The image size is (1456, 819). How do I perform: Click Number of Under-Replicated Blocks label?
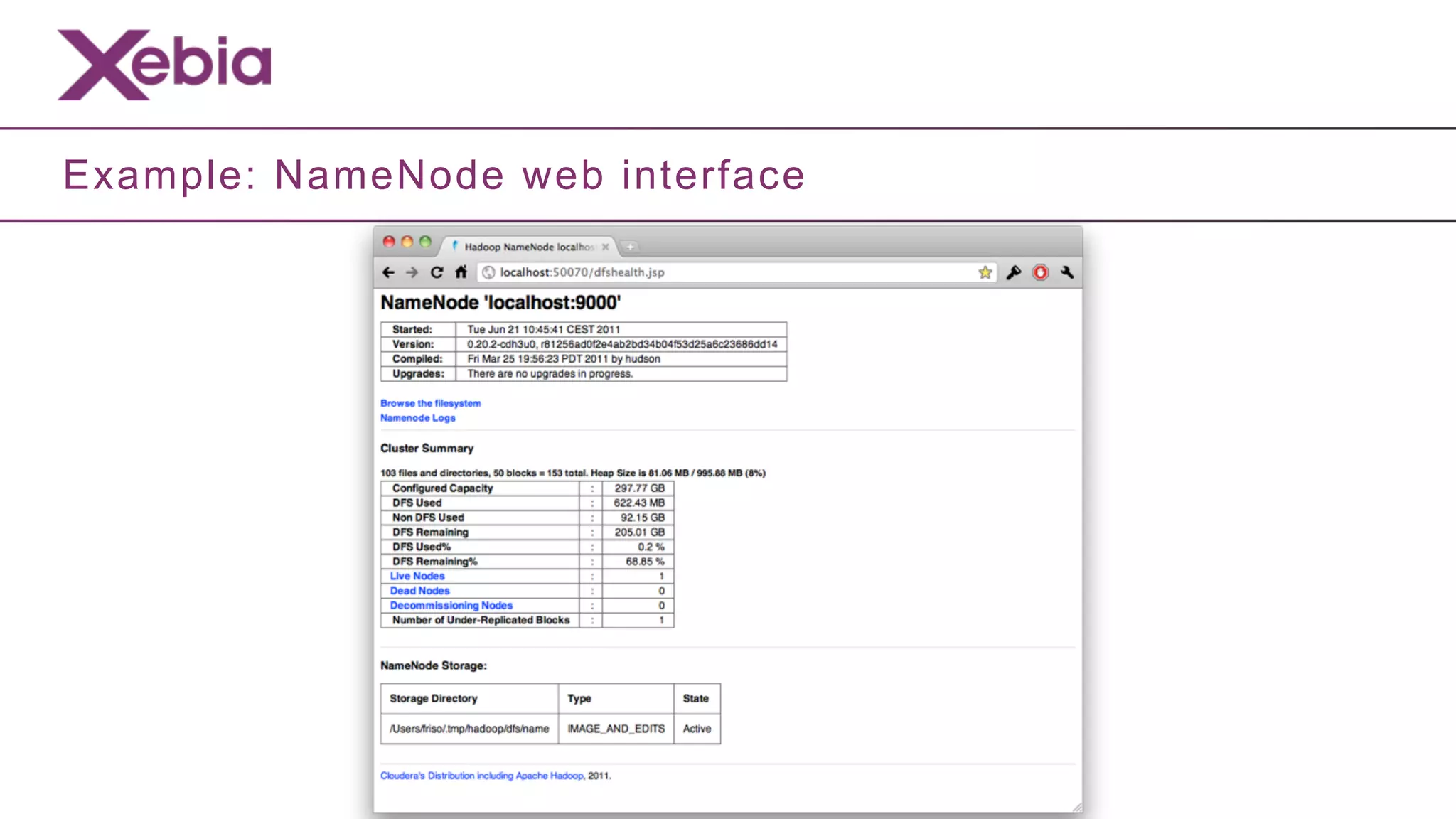(x=481, y=620)
